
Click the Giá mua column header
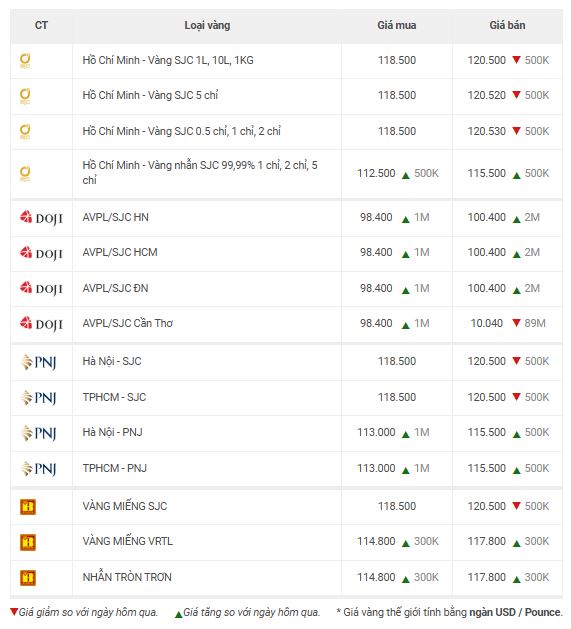(x=396, y=25)
